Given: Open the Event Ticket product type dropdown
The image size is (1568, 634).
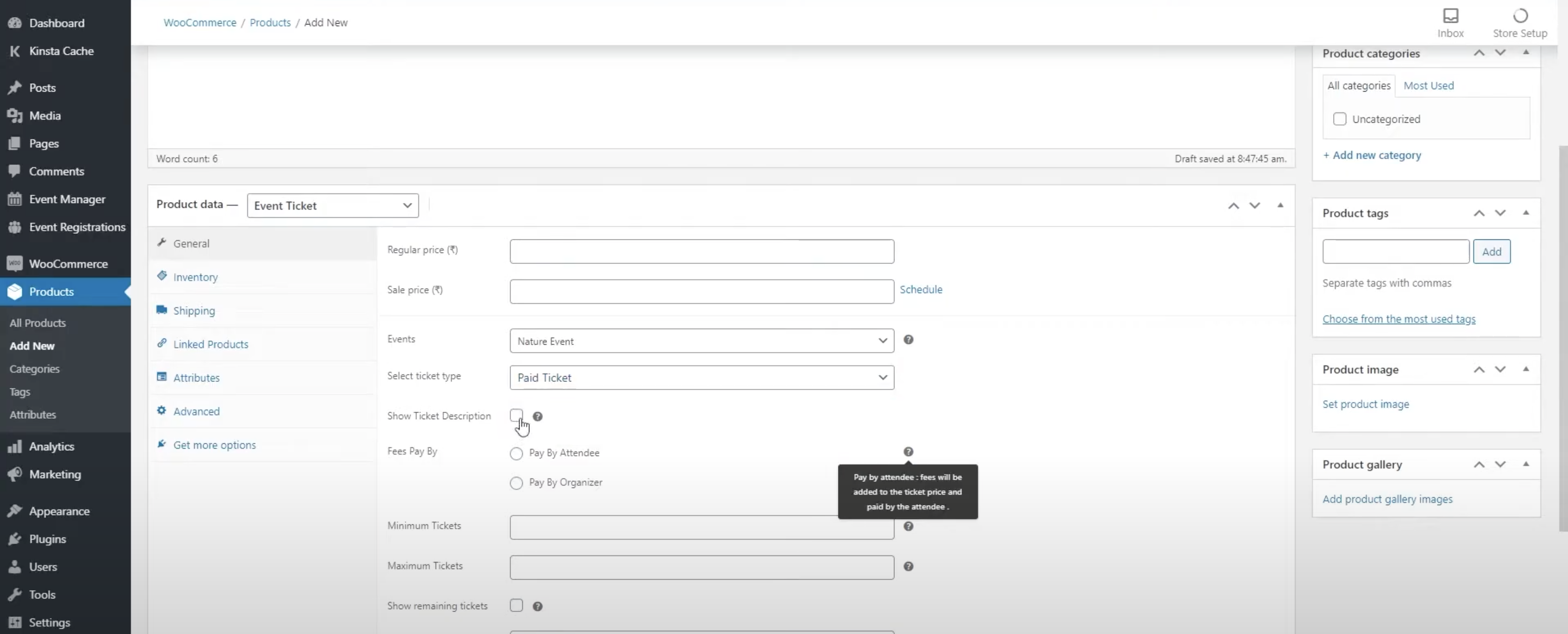Looking at the screenshot, I should [332, 206].
